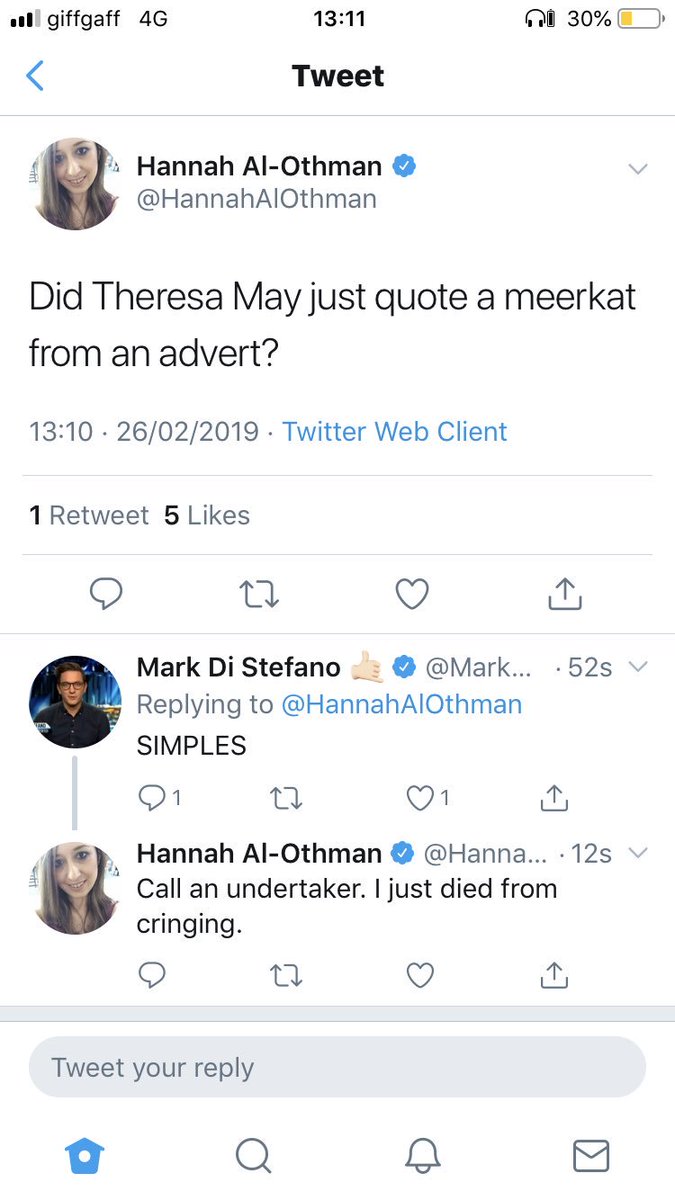675x1200 pixels.
Task: Tap the Tweet your reply field
Action: (x=337, y=1067)
